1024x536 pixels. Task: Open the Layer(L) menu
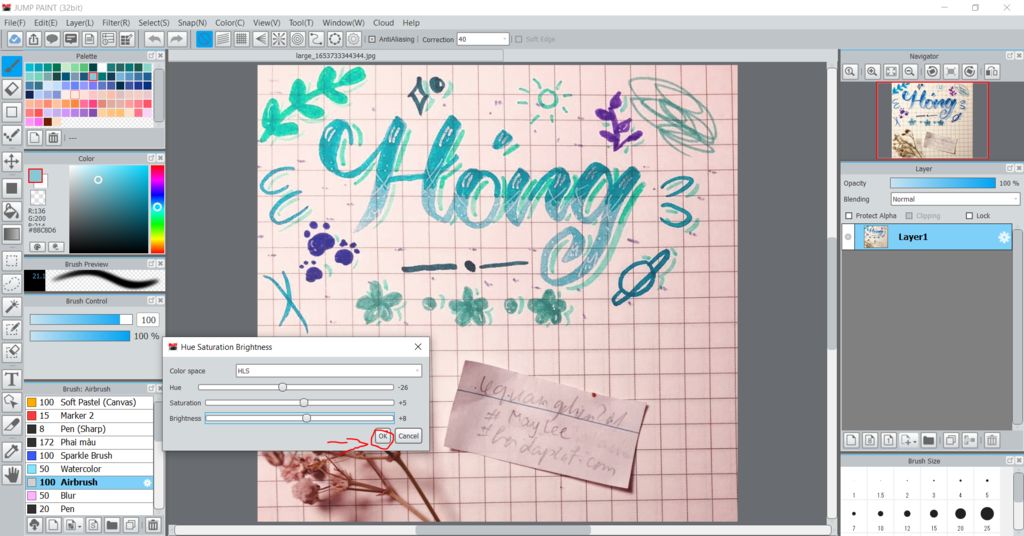click(80, 22)
